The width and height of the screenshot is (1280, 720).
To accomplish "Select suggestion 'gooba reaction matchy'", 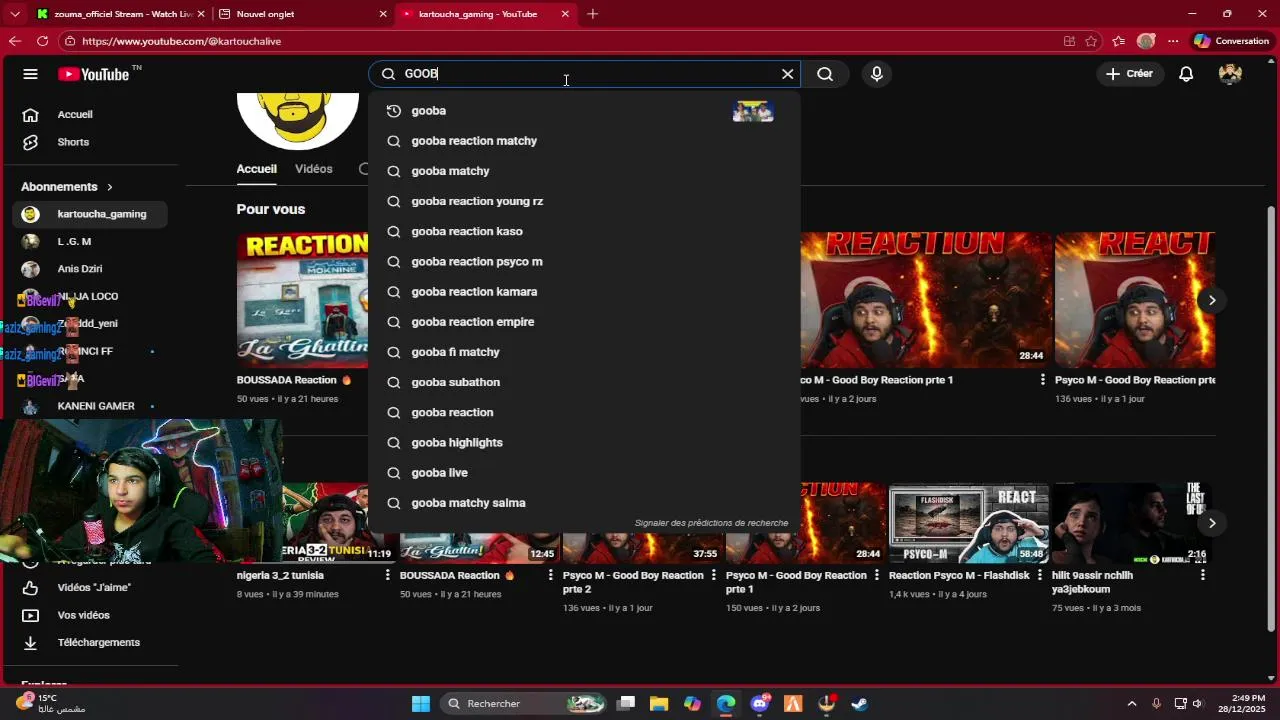I will point(584,141).
